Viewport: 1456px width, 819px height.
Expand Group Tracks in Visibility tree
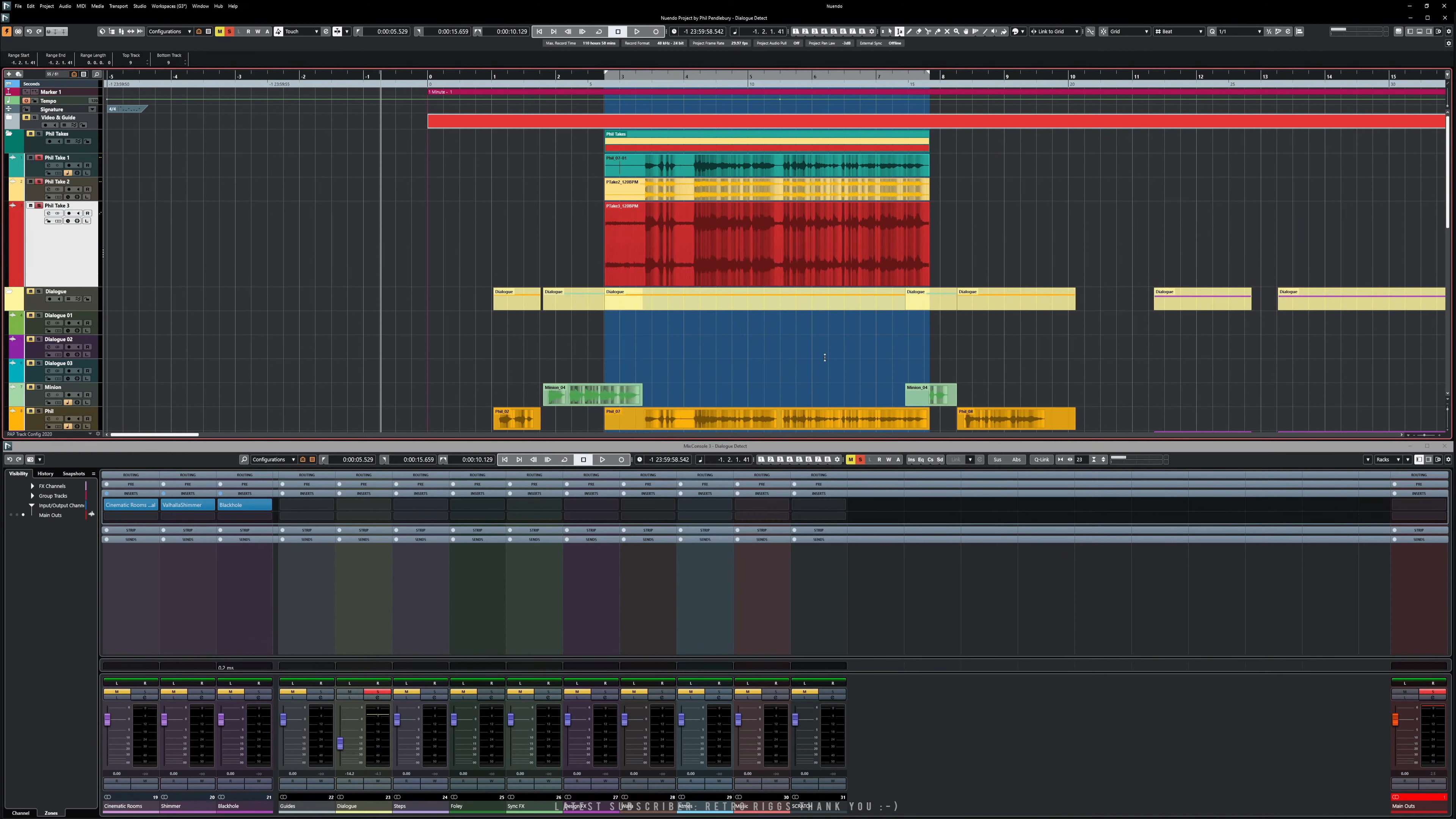pos(32,496)
